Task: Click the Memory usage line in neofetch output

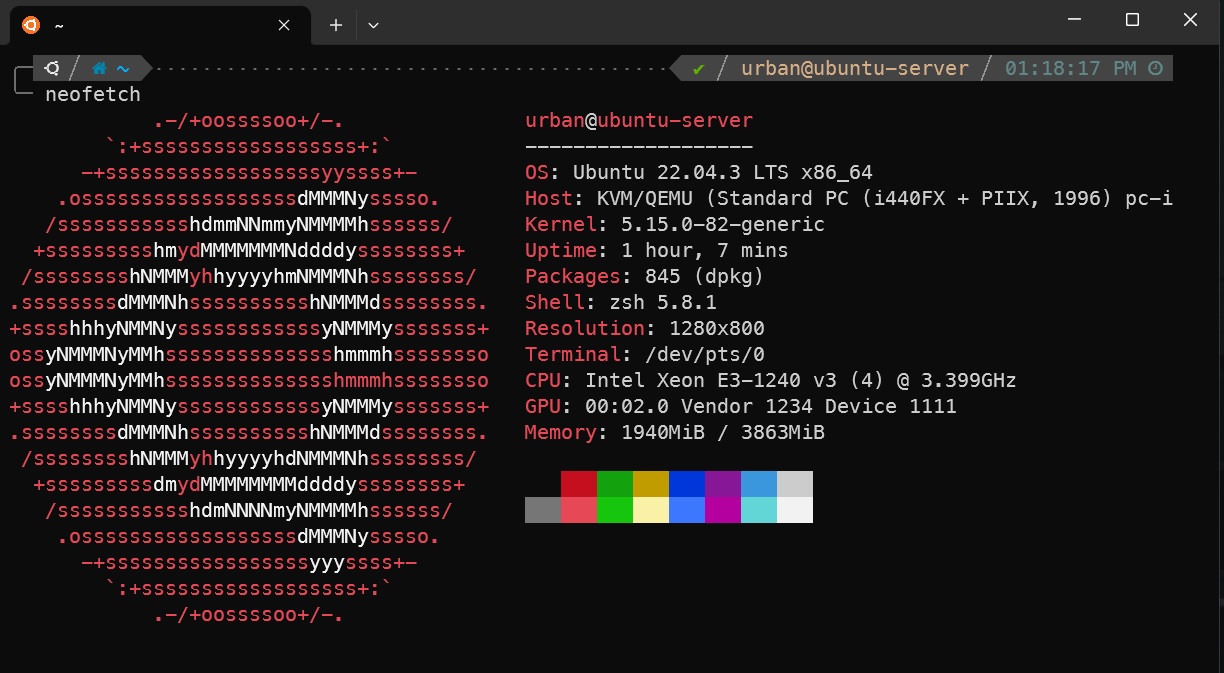Action: point(674,432)
